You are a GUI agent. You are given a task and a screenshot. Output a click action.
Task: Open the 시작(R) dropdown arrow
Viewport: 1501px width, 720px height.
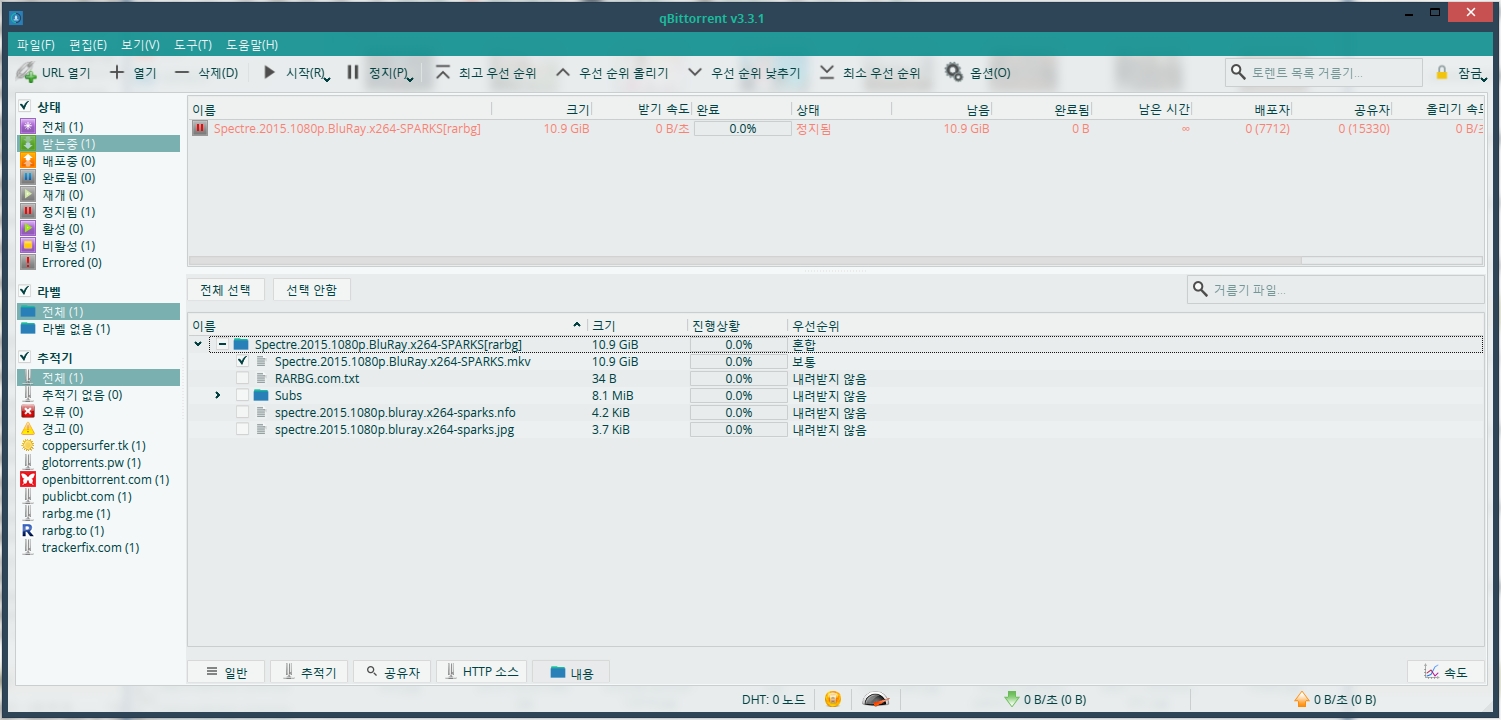click(327, 78)
